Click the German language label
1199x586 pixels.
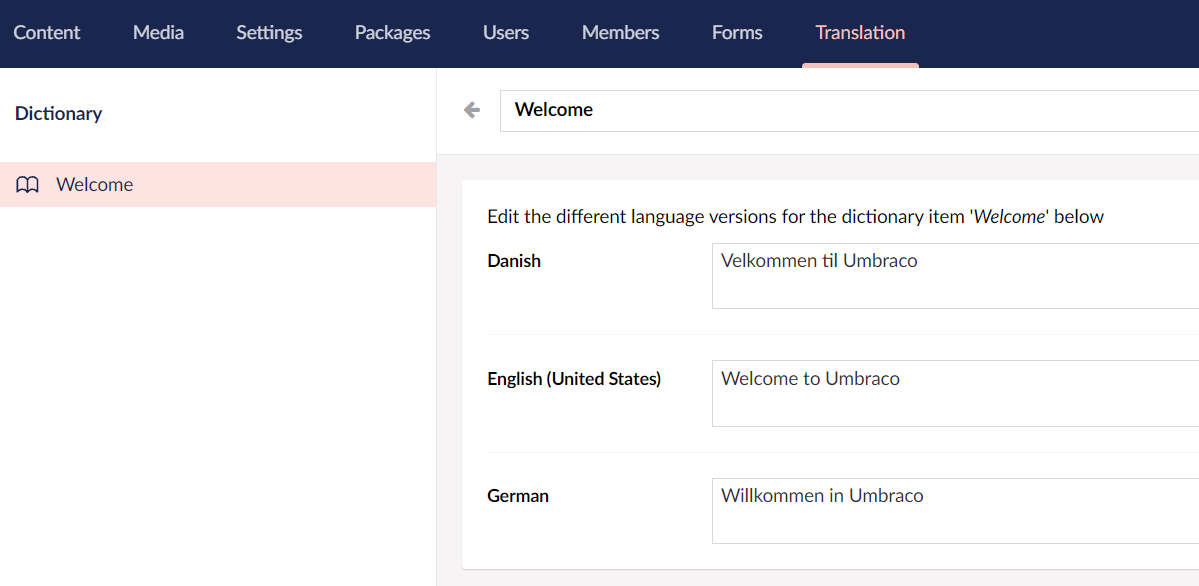pyautogui.click(x=518, y=496)
